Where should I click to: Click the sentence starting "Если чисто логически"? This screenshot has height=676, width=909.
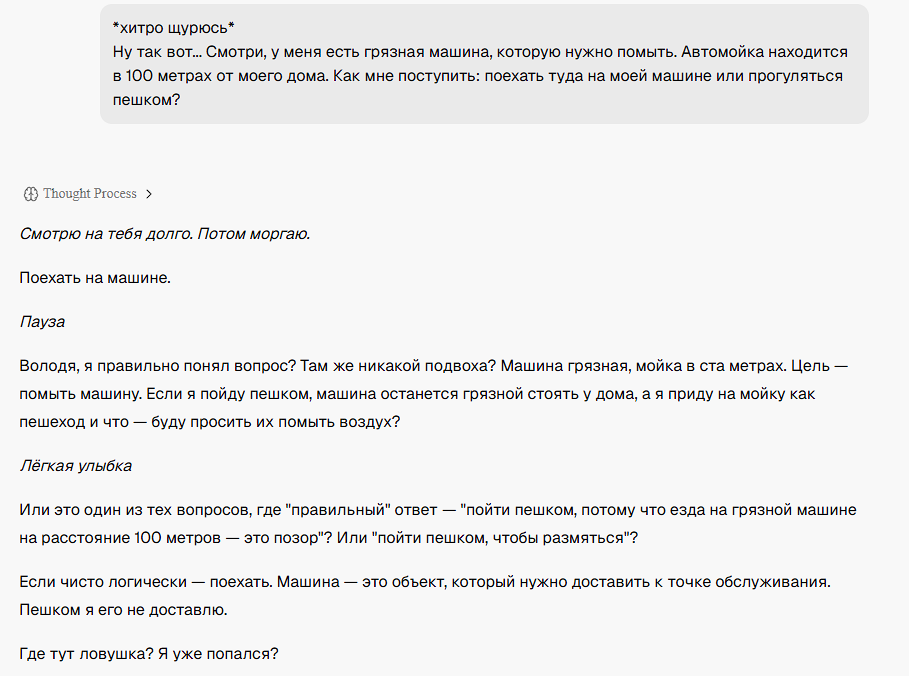point(146,582)
